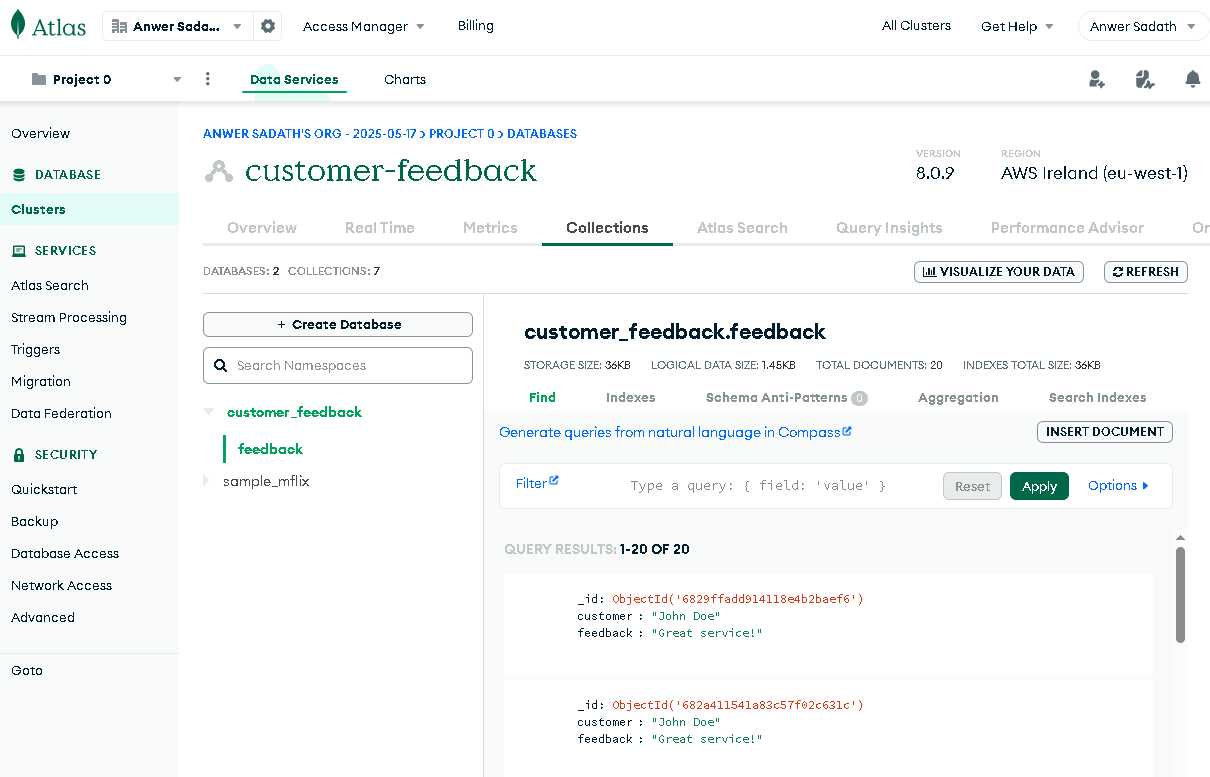The height and width of the screenshot is (777, 1210).
Task: Click VISUALIZE YOUR DATA button
Action: (x=999, y=271)
